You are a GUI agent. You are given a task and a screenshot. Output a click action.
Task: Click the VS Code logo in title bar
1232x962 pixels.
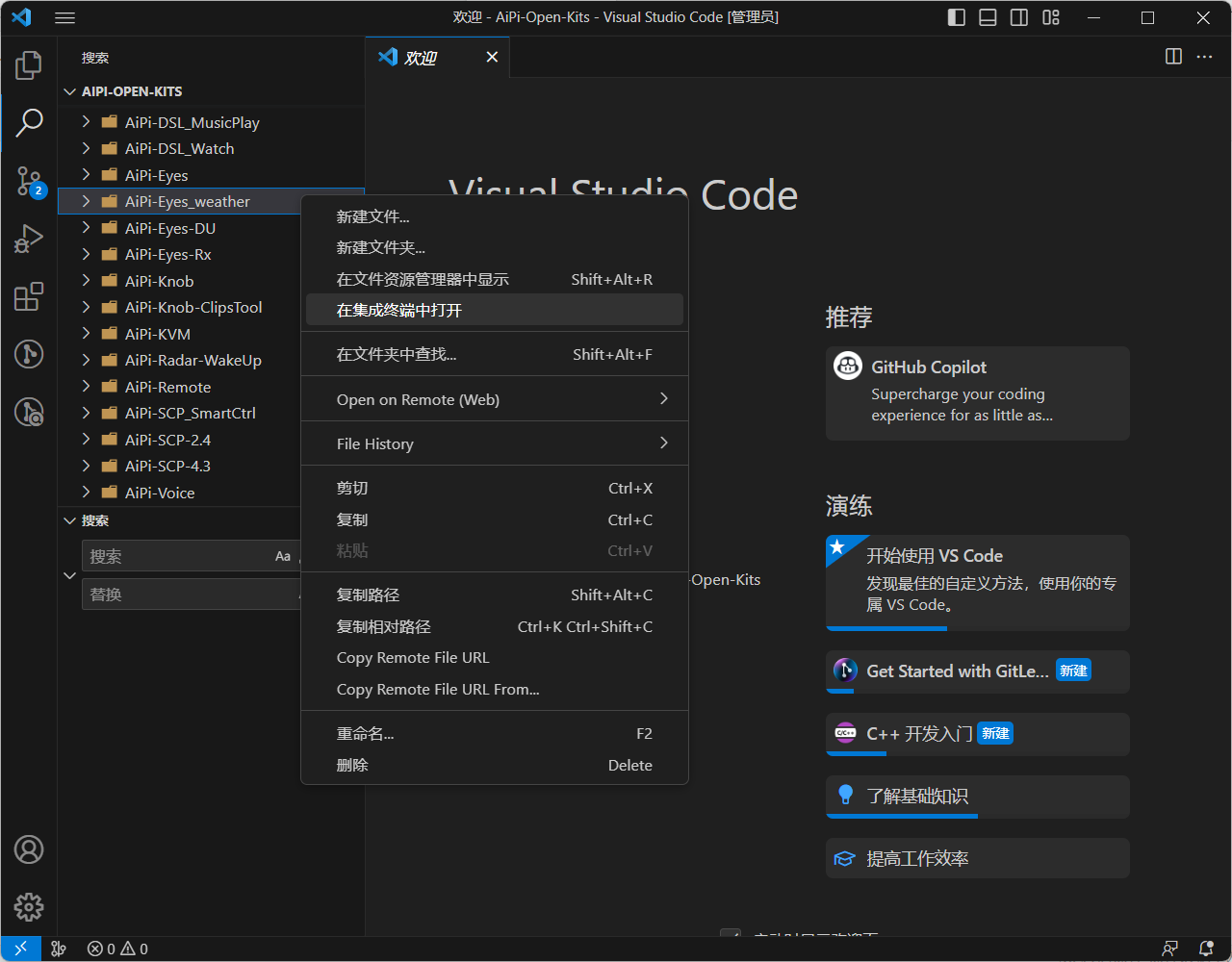coord(21,17)
